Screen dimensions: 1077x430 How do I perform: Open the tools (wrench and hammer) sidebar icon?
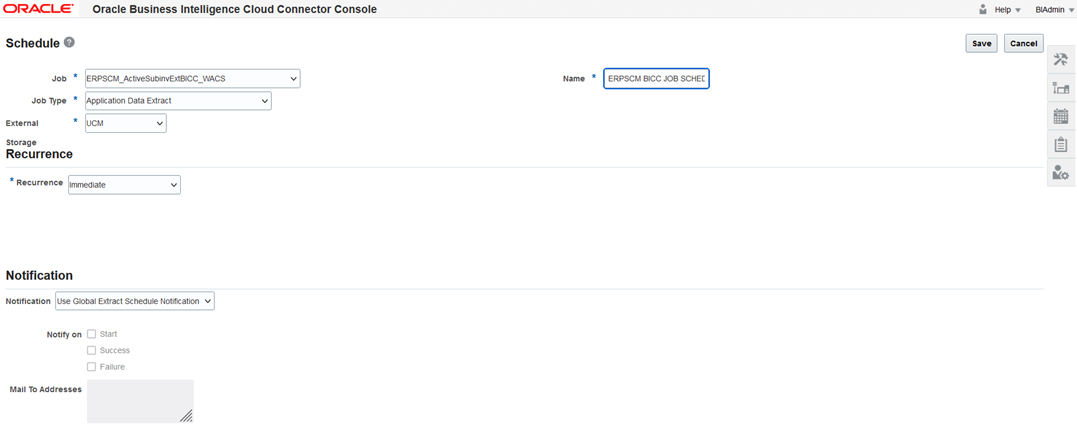click(1060, 60)
